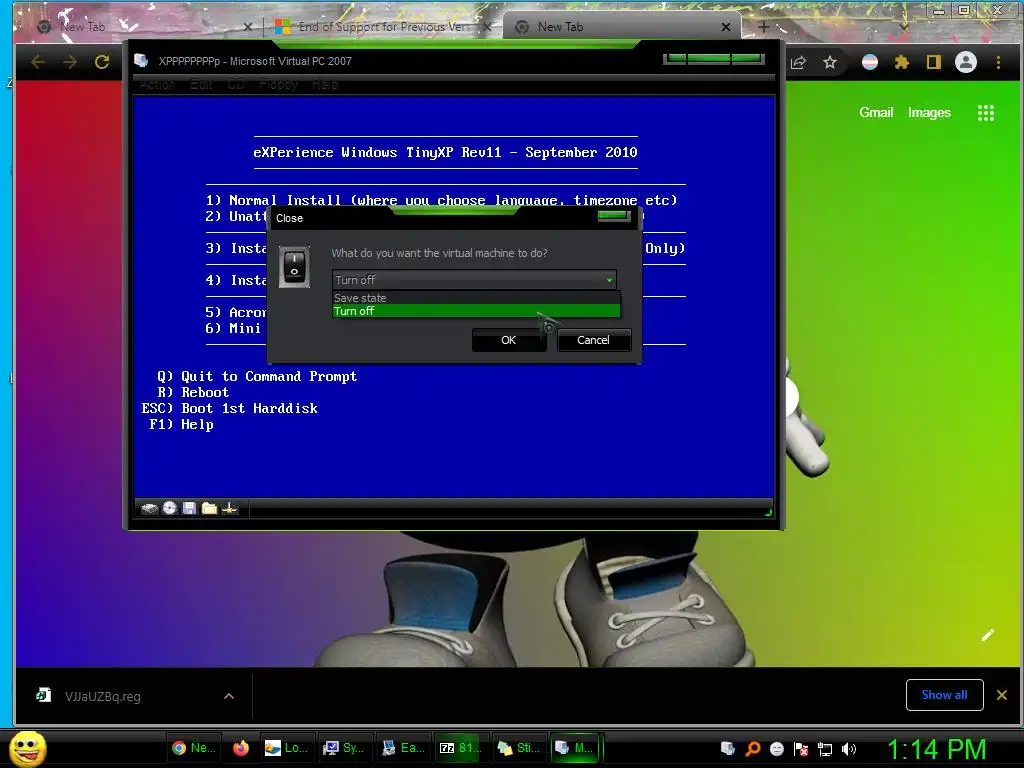
Task: Click the taskbar button labeled Lo...
Action: pyautogui.click(x=287, y=748)
